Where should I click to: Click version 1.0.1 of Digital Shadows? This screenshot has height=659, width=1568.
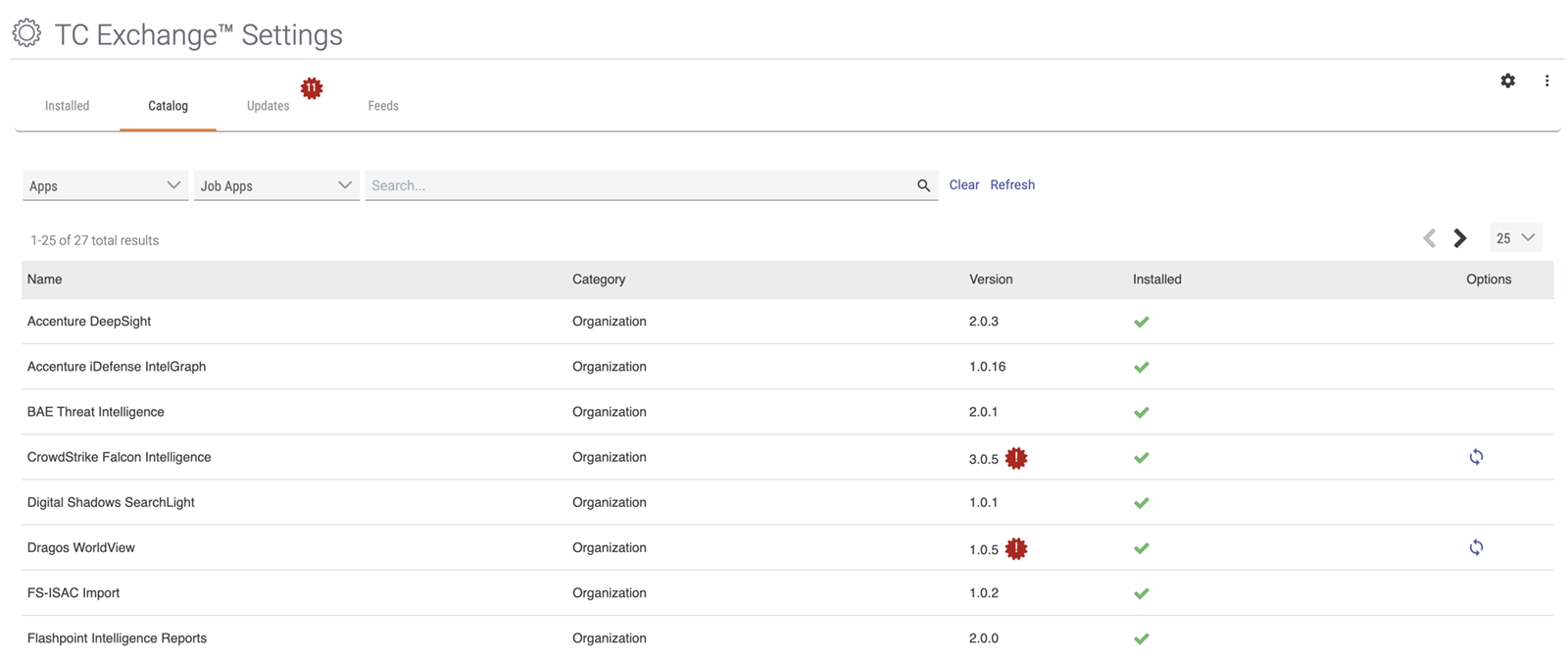(984, 502)
